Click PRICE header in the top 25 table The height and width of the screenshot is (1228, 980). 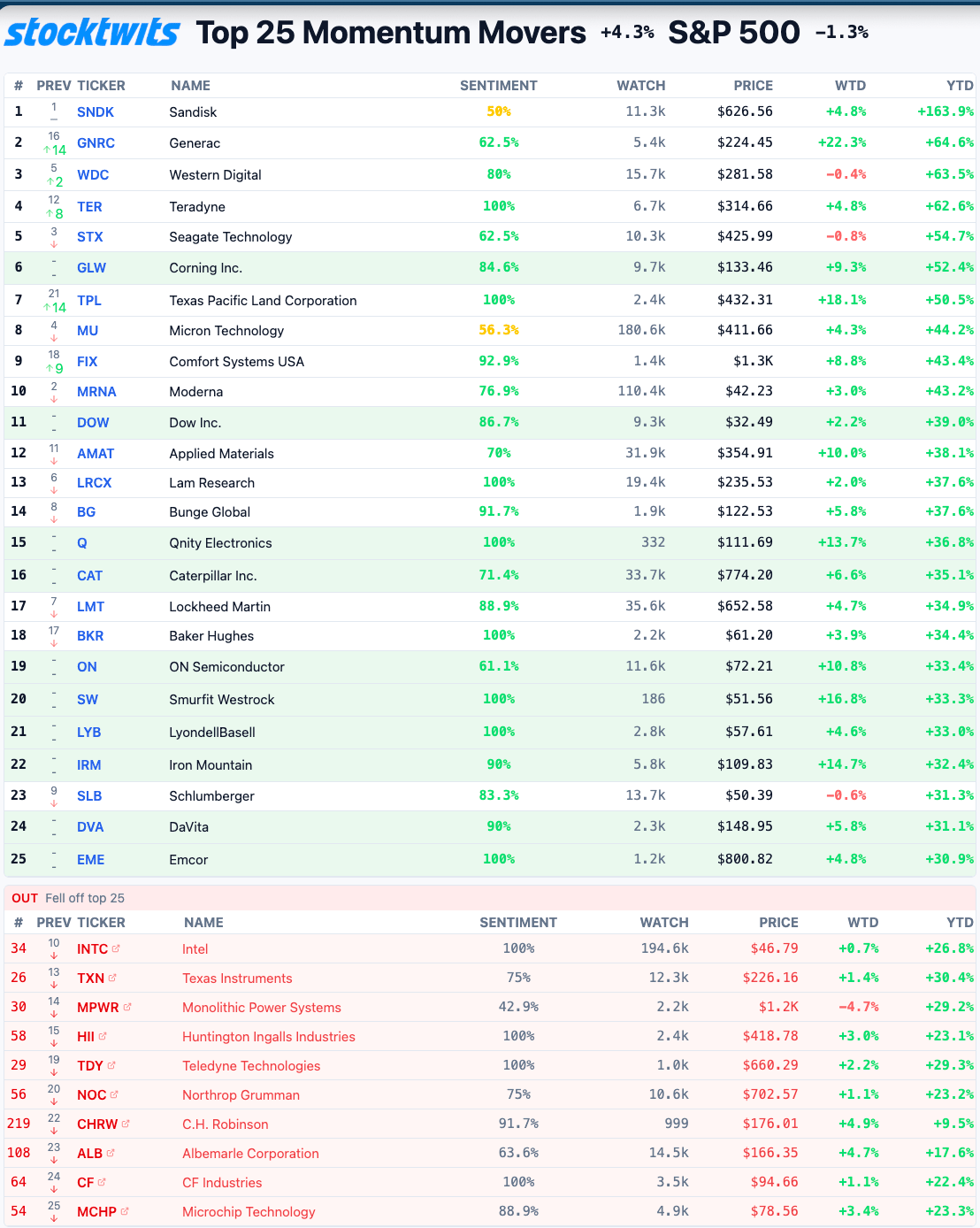coord(754,86)
